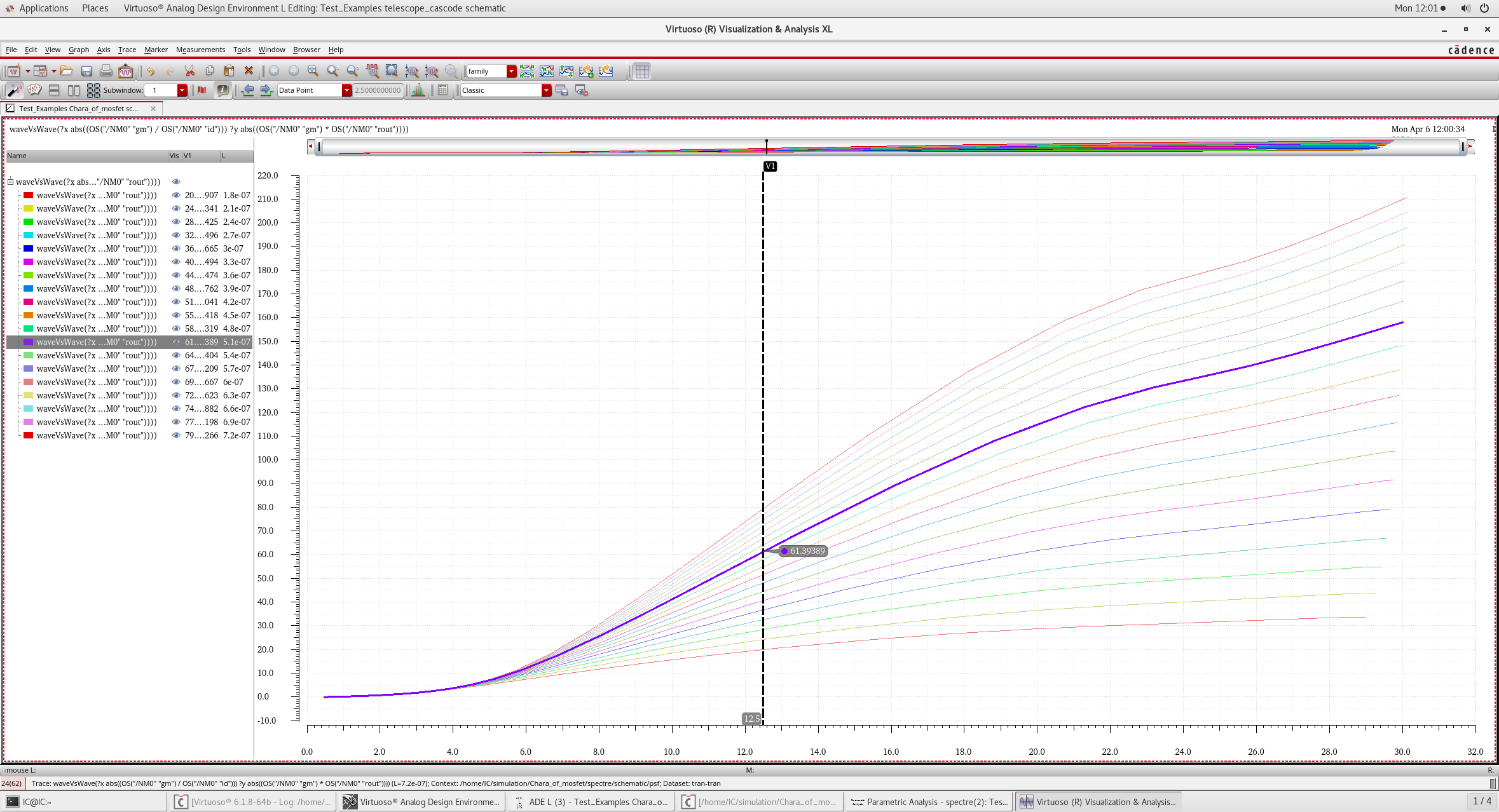
Task: Open the Measurements menu
Action: pyautogui.click(x=200, y=50)
